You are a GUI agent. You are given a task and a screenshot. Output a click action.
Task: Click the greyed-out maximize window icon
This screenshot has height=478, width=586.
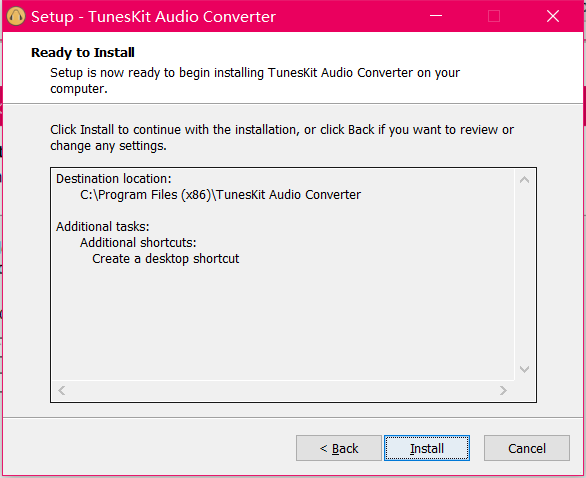click(494, 16)
